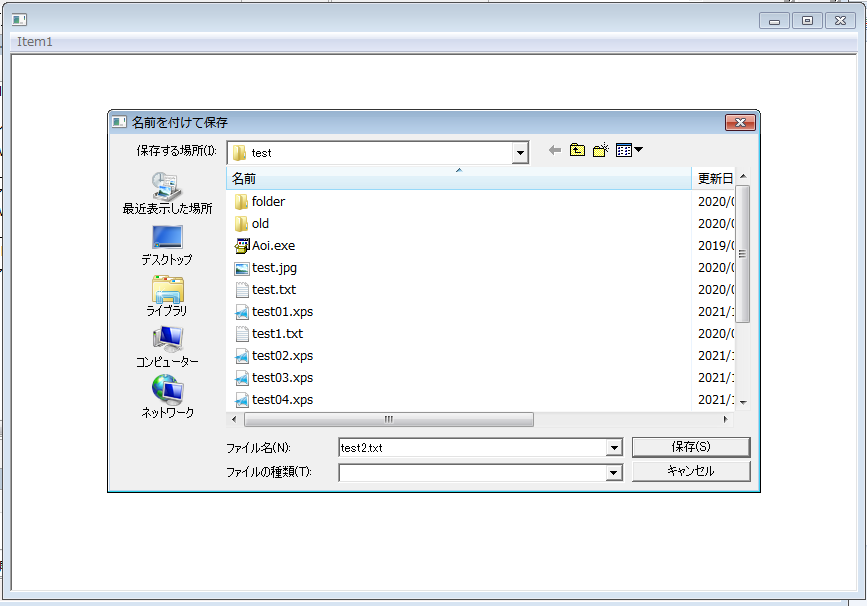
Task: Sort by the Name (名前) column header
Action: tap(458, 179)
